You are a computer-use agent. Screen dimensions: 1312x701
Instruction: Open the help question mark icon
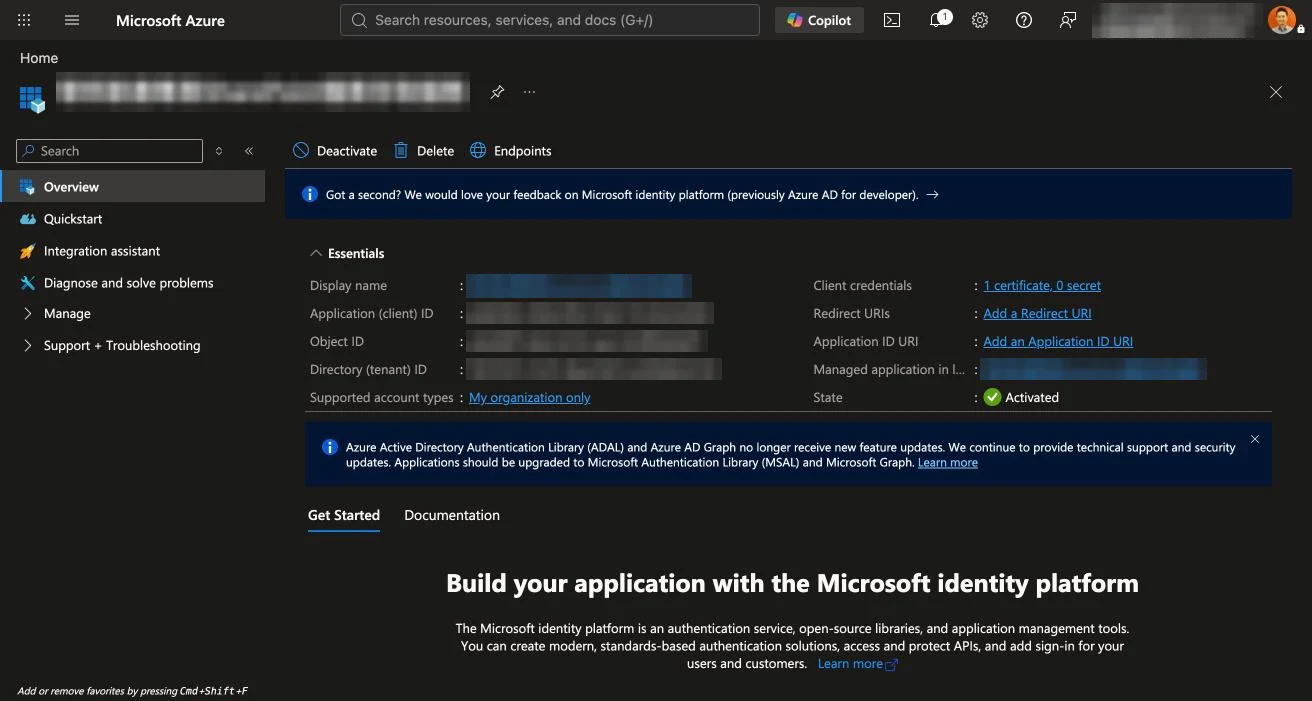click(1024, 20)
